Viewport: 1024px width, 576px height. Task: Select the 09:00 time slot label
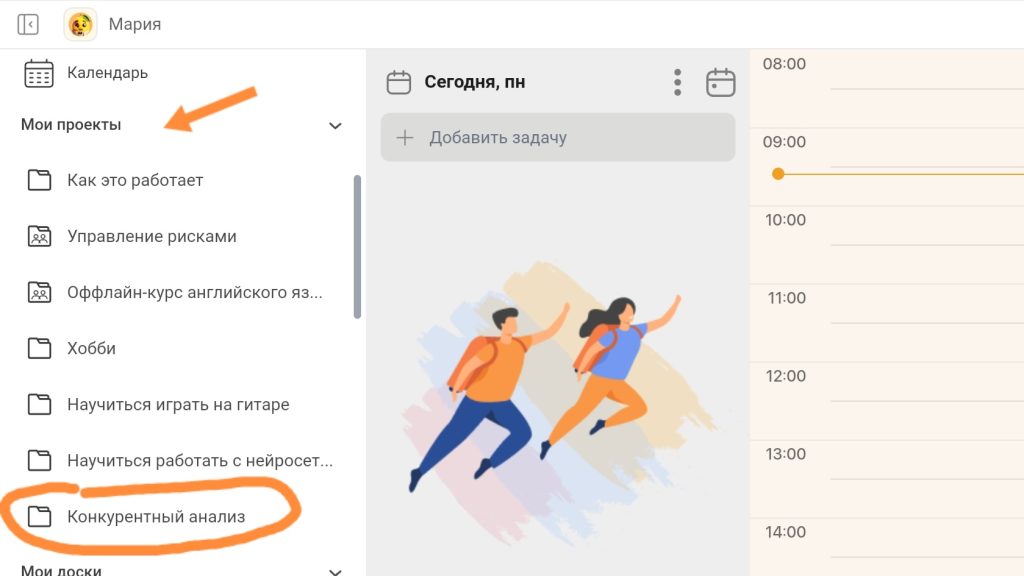point(784,142)
